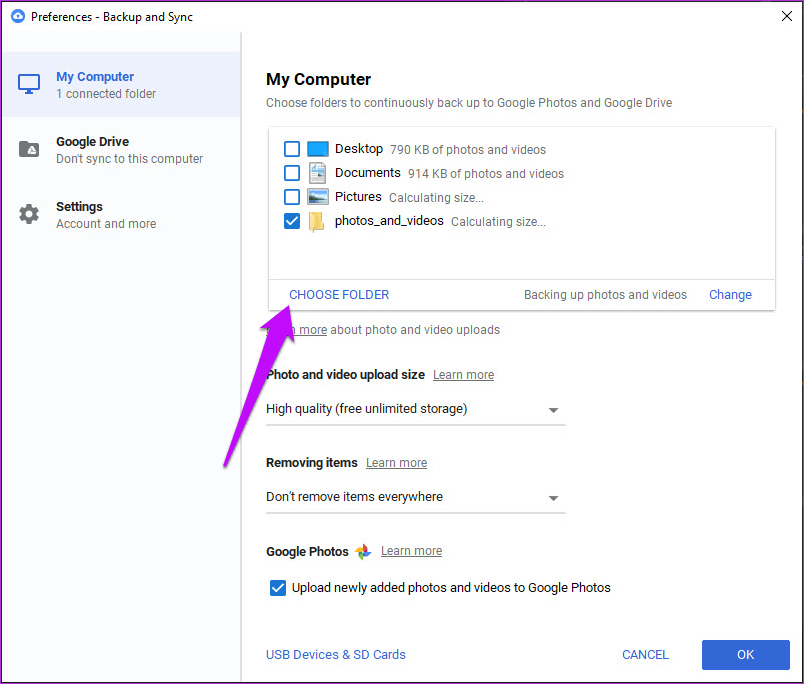Click the "My Computer" page heading
The width and height of the screenshot is (804, 684).
coord(318,79)
